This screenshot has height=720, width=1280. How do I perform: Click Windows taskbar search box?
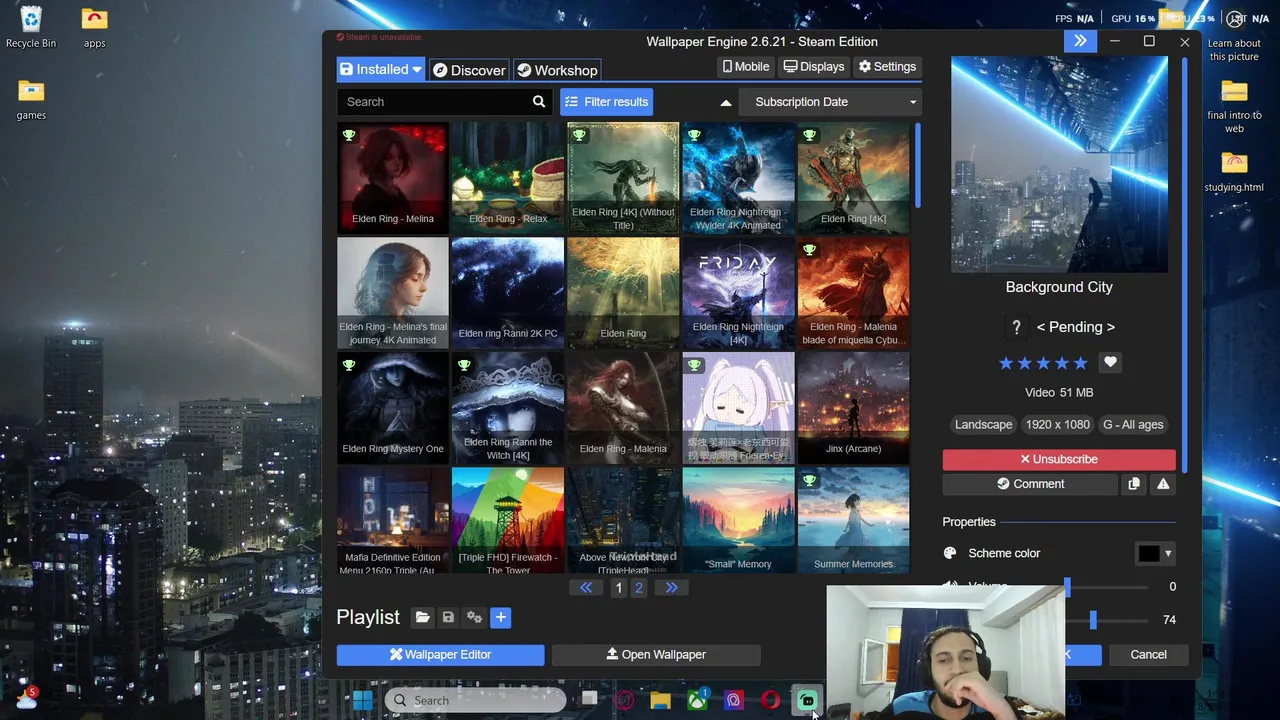476,700
